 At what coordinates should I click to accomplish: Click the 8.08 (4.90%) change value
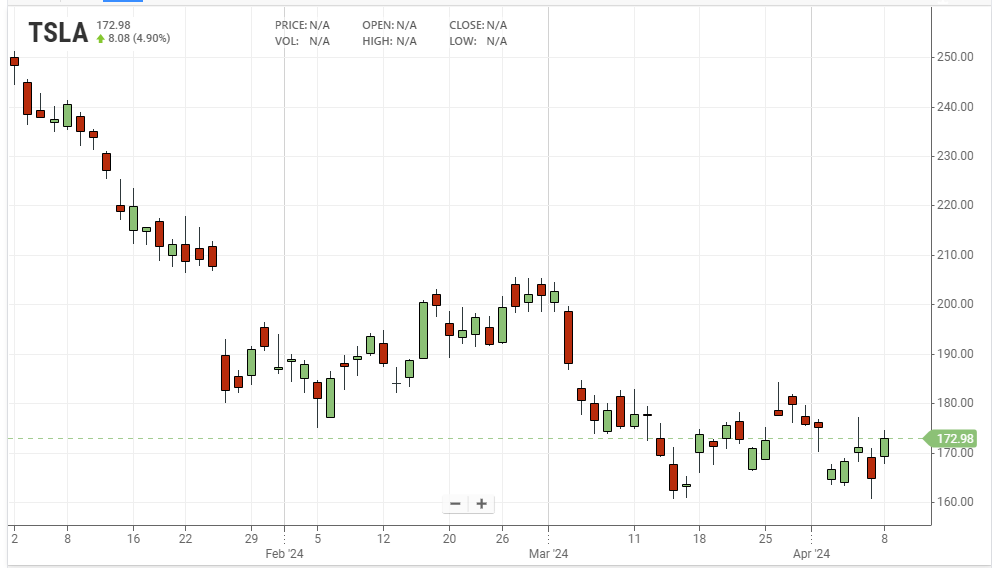click(139, 39)
